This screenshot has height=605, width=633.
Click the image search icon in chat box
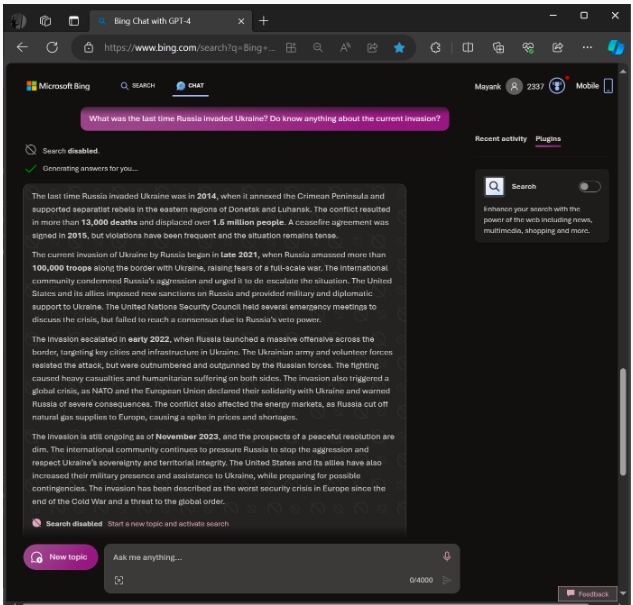[x=119, y=580]
